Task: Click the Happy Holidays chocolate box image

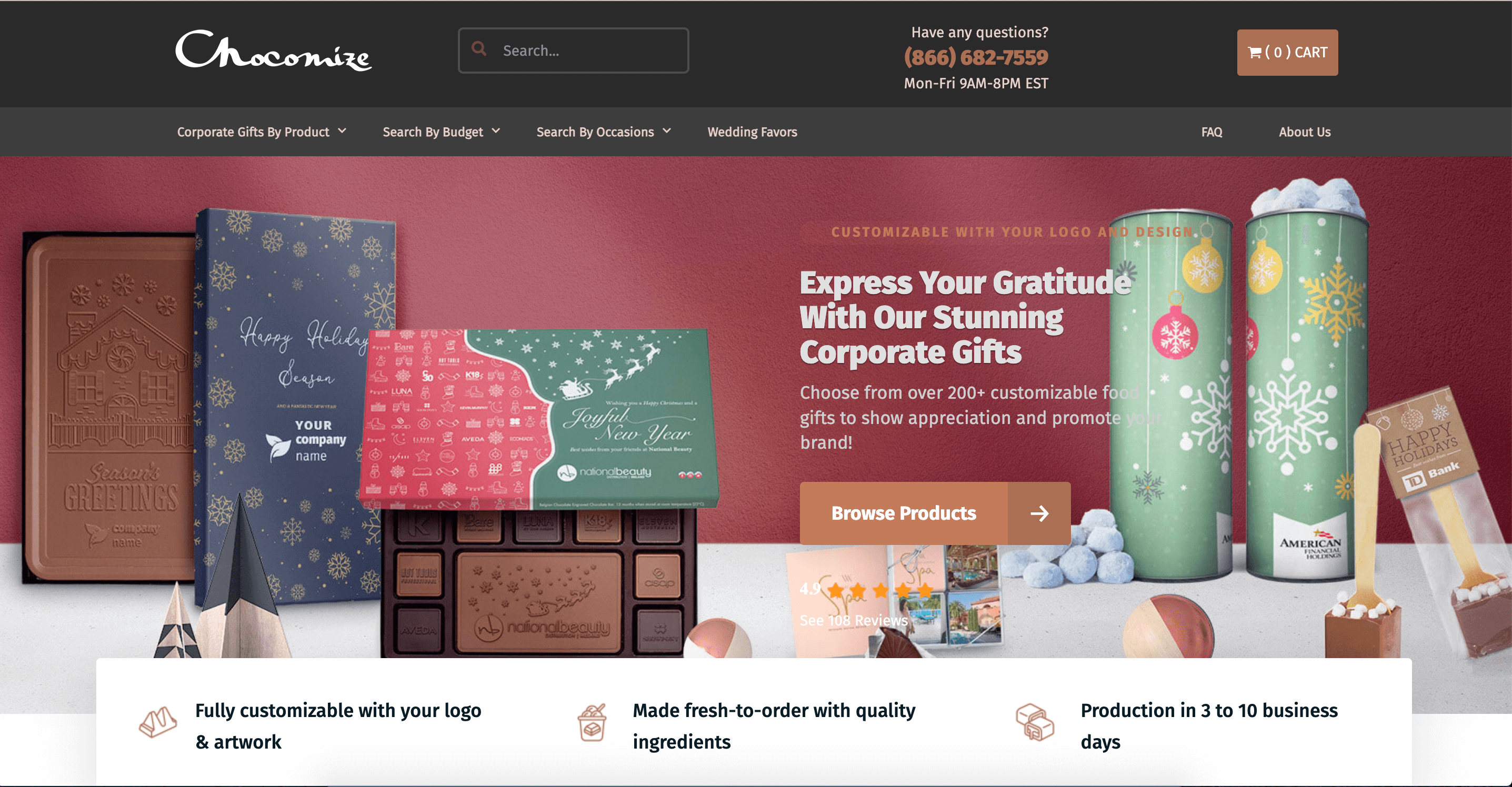Action: (x=294, y=405)
